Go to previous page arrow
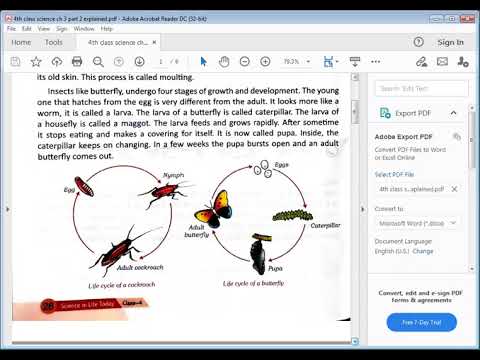 [119, 62]
